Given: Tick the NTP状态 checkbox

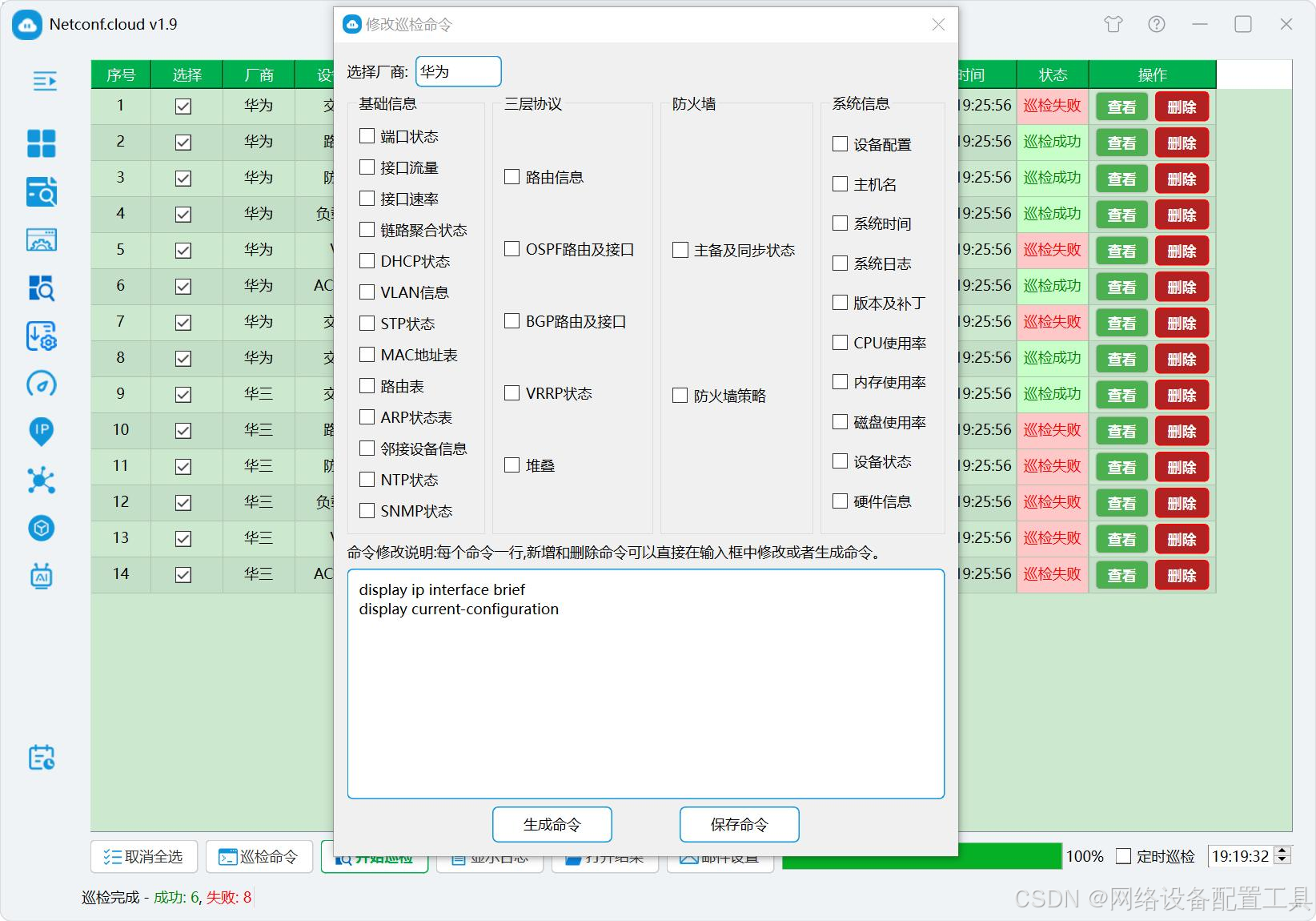Looking at the screenshot, I should (367, 480).
